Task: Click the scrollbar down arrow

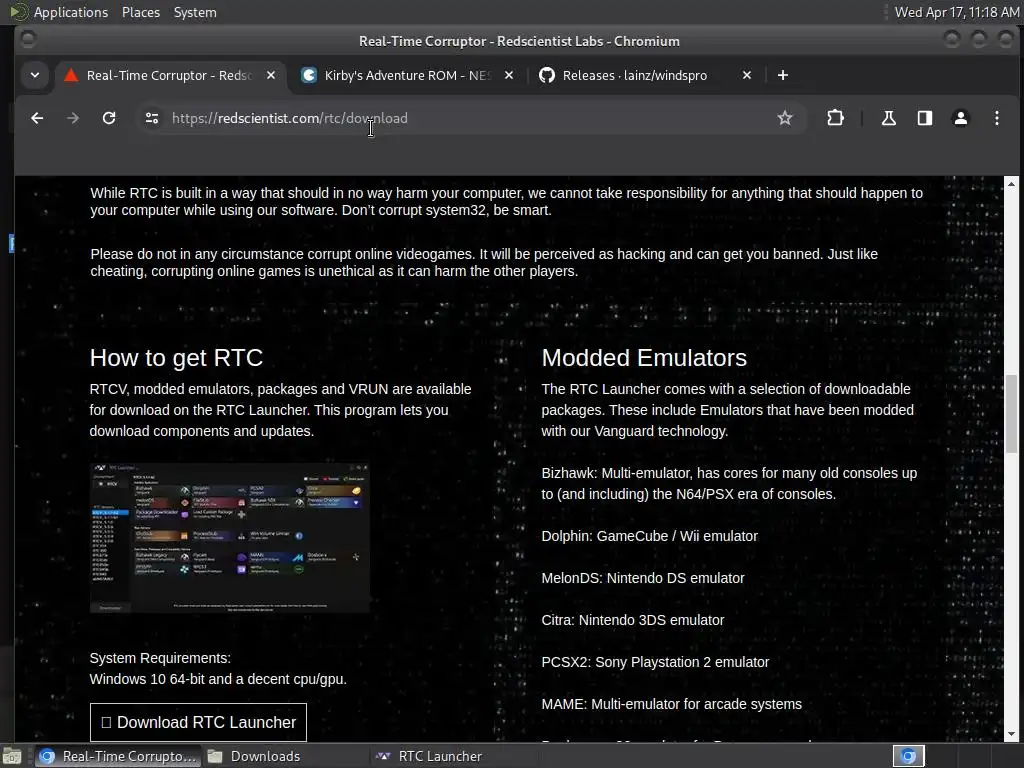Action: click(x=1011, y=734)
